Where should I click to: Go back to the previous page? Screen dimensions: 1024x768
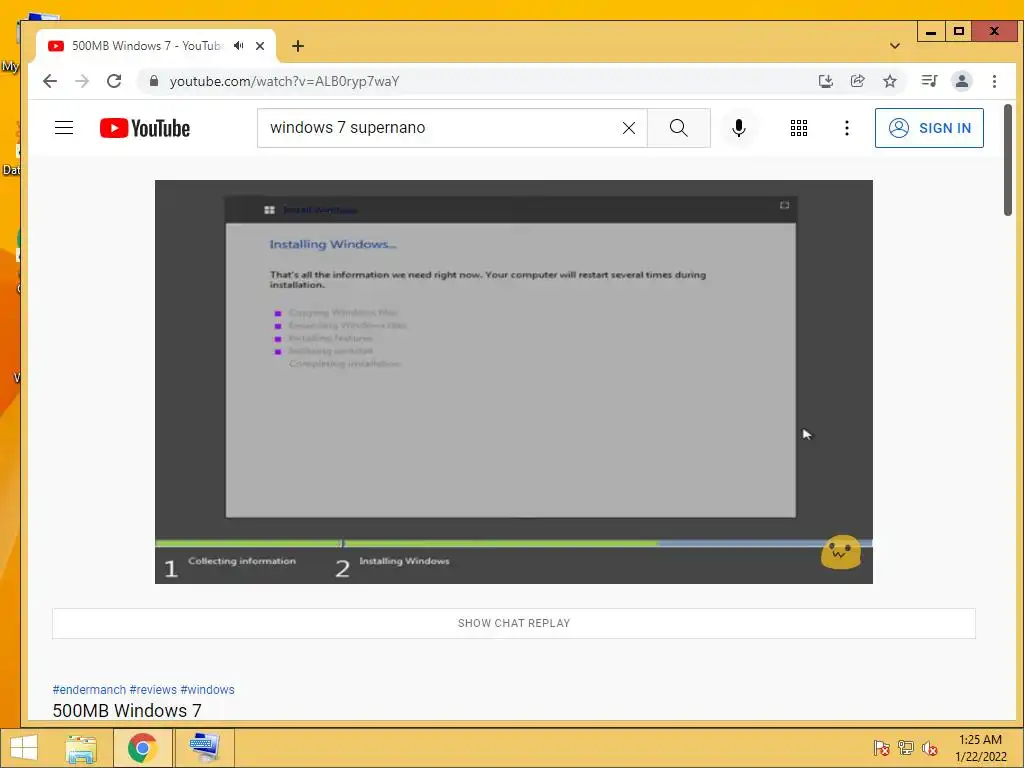[50, 81]
